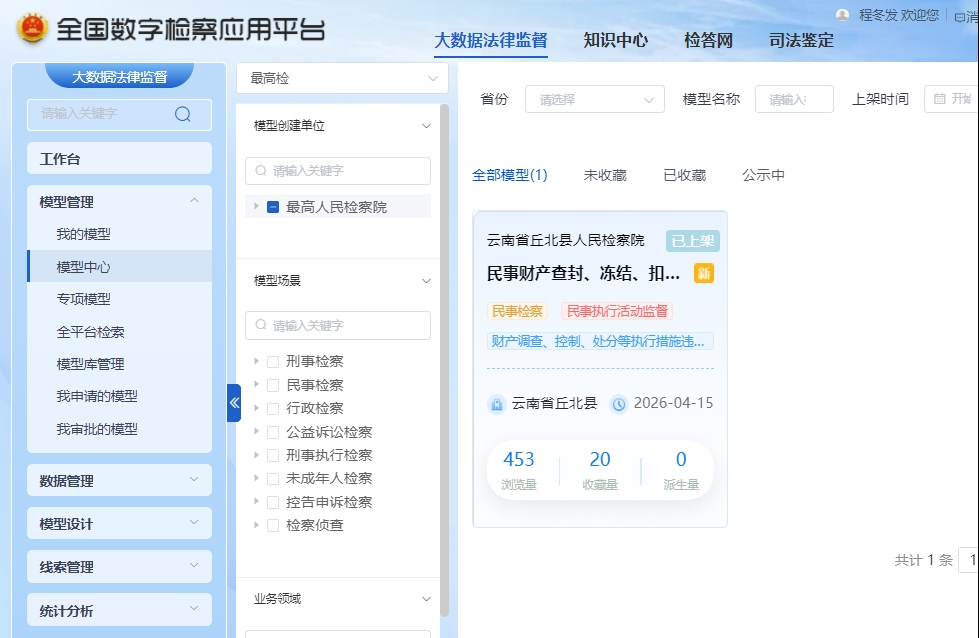Open 专项模型 menu item
This screenshot has width=979, height=638.
pyautogui.click(x=119, y=299)
